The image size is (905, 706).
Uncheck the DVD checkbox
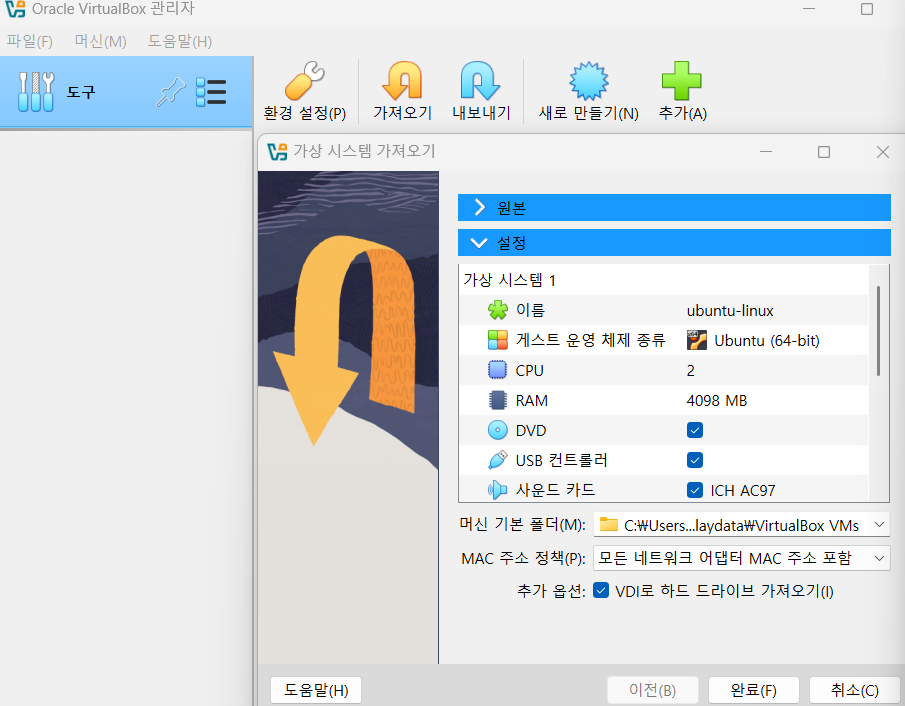[695, 430]
